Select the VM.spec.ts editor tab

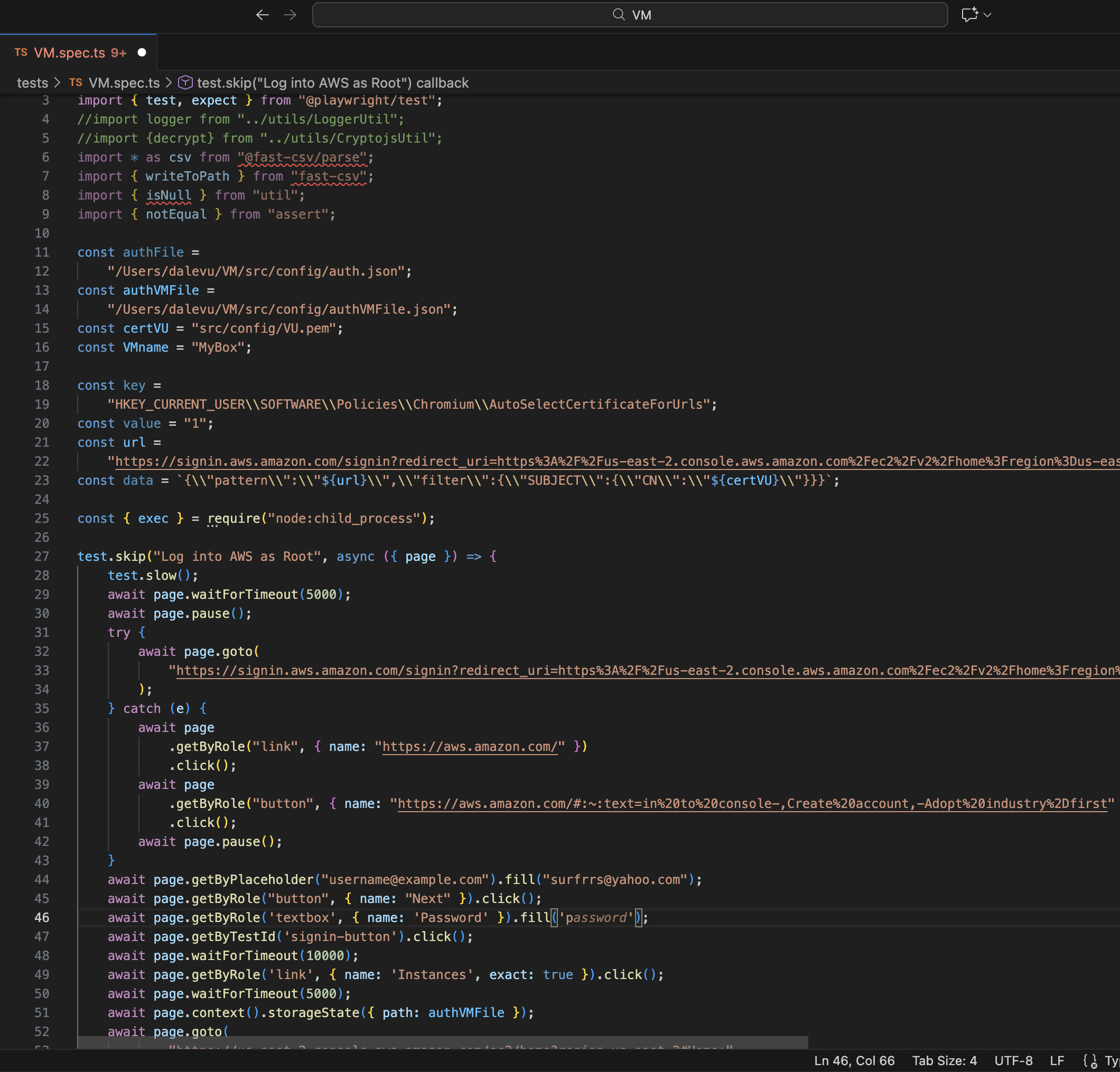[x=80, y=52]
